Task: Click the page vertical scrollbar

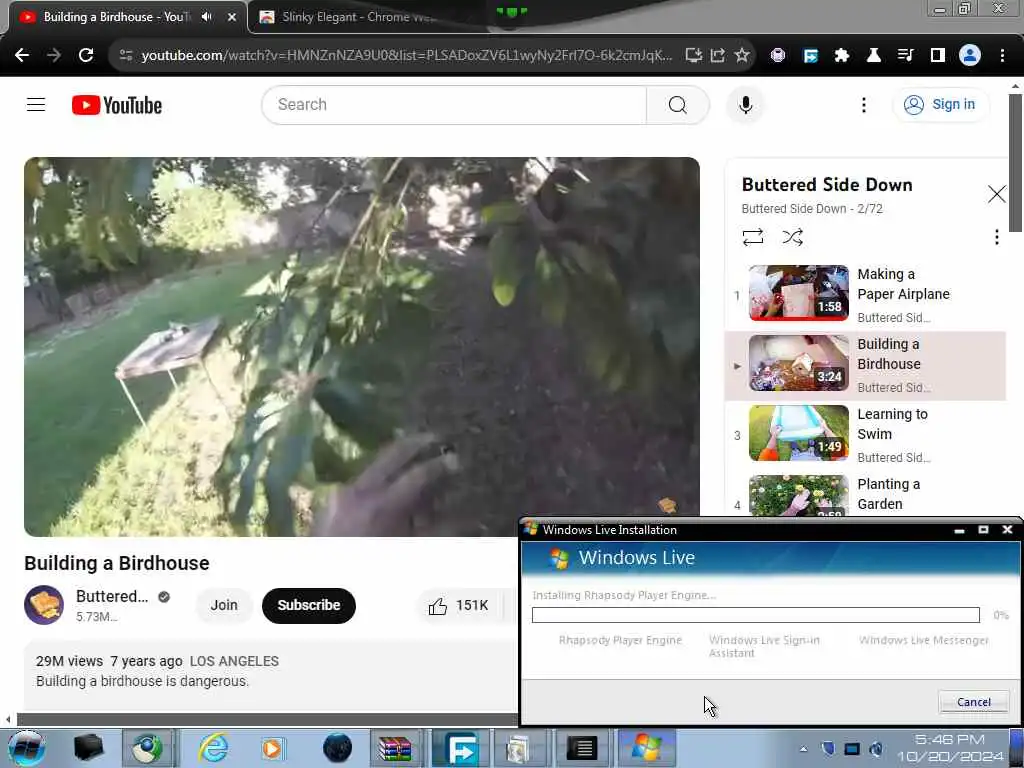Action: pyautogui.click(x=1015, y=163)
